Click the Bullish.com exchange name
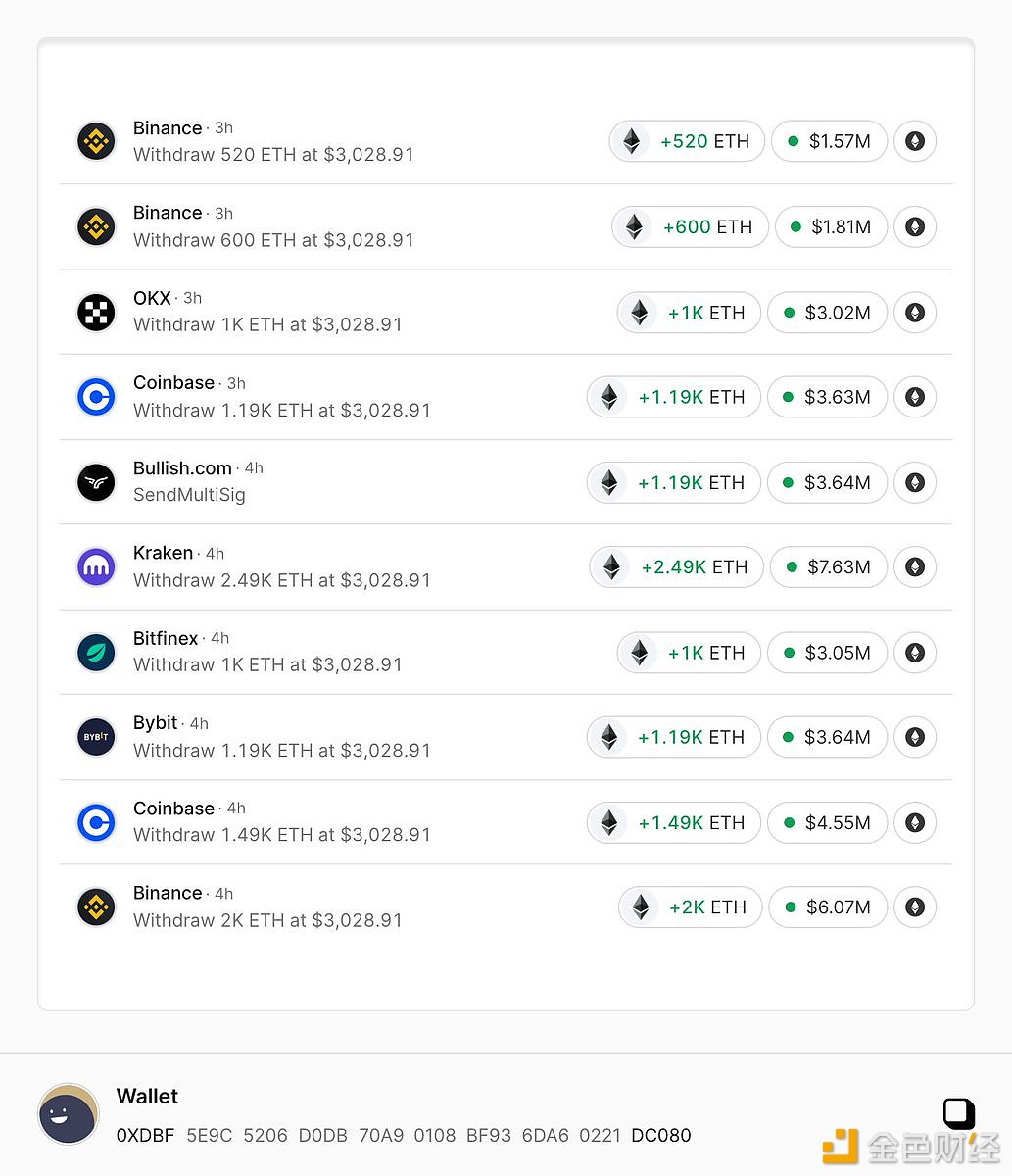 point(182,468)
